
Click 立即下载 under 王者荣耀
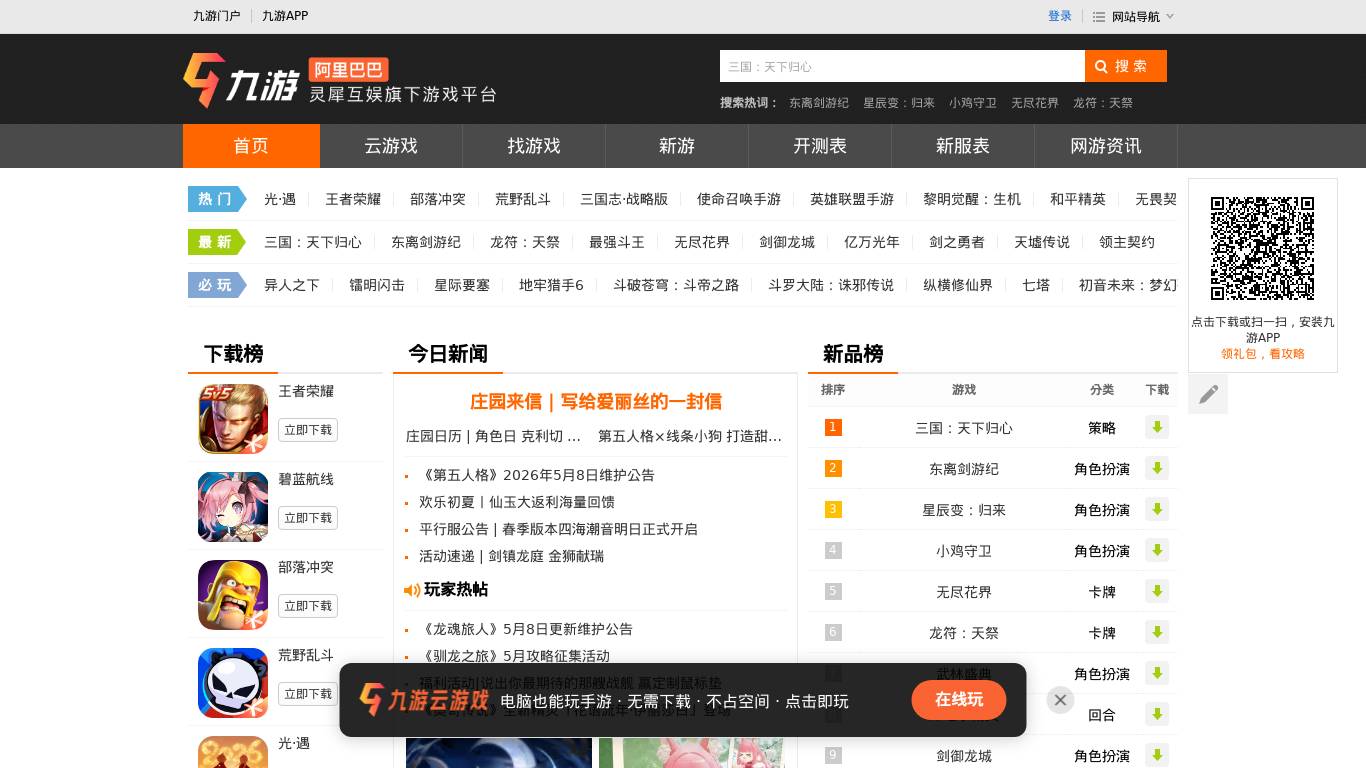click(308, 430)
